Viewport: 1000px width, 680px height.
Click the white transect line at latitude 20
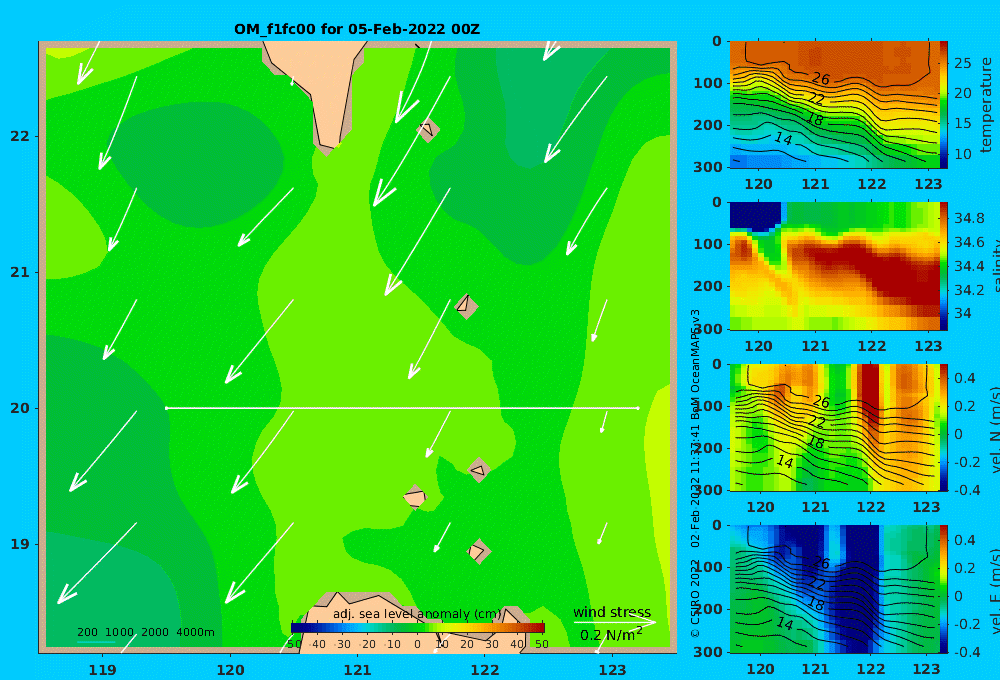tap(402, 408)
